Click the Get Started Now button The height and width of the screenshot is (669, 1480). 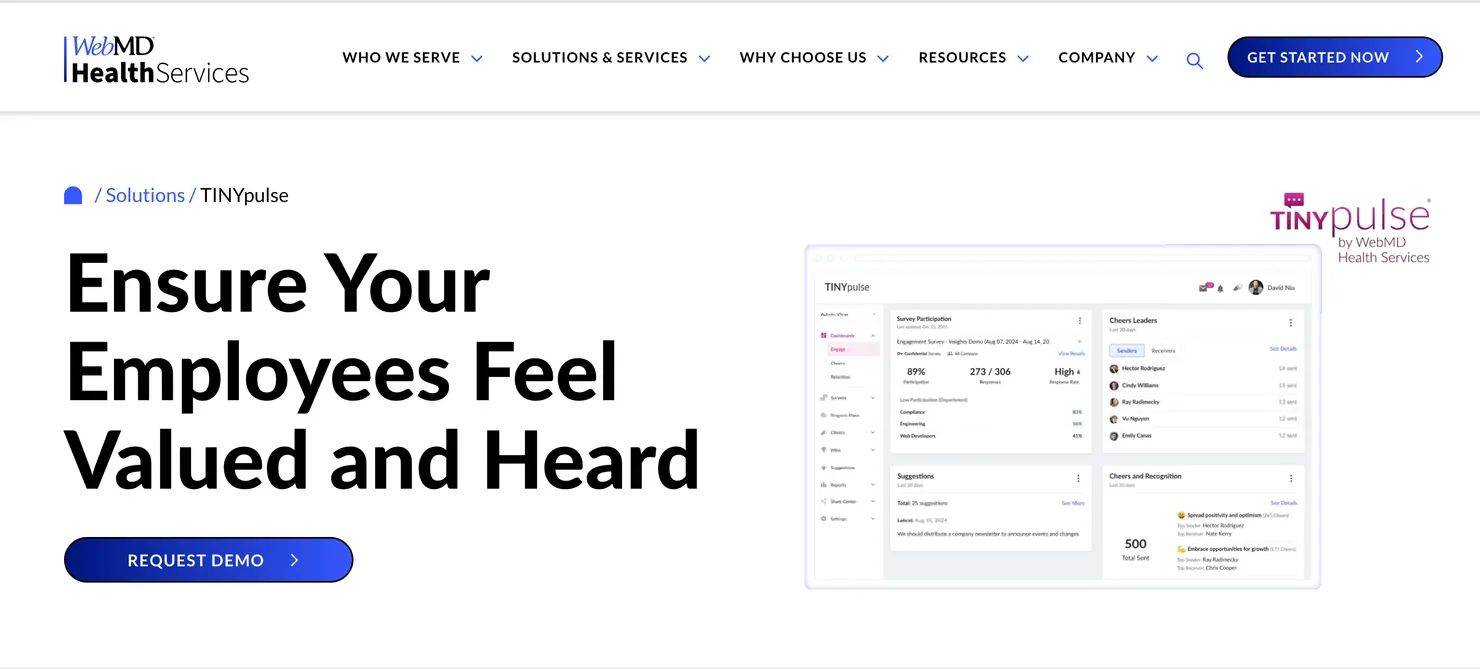point(1335,57)
